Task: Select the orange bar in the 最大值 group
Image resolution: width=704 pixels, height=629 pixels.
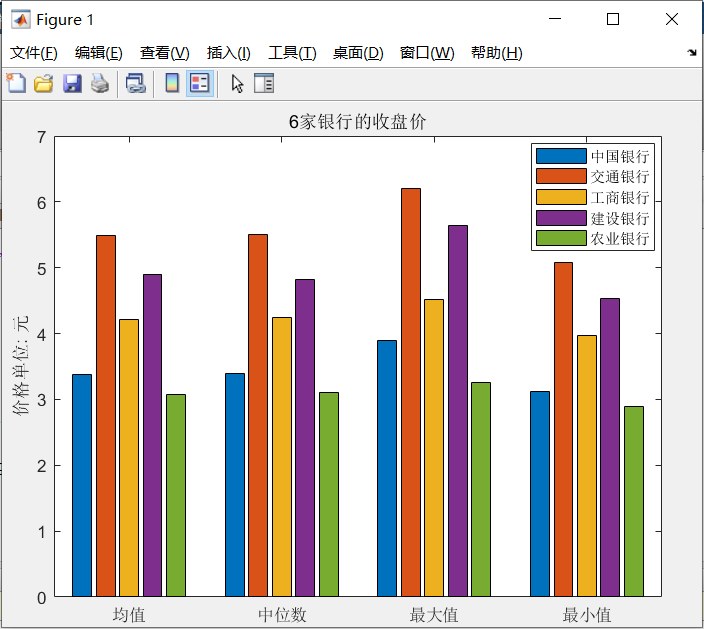Action: 411,392
